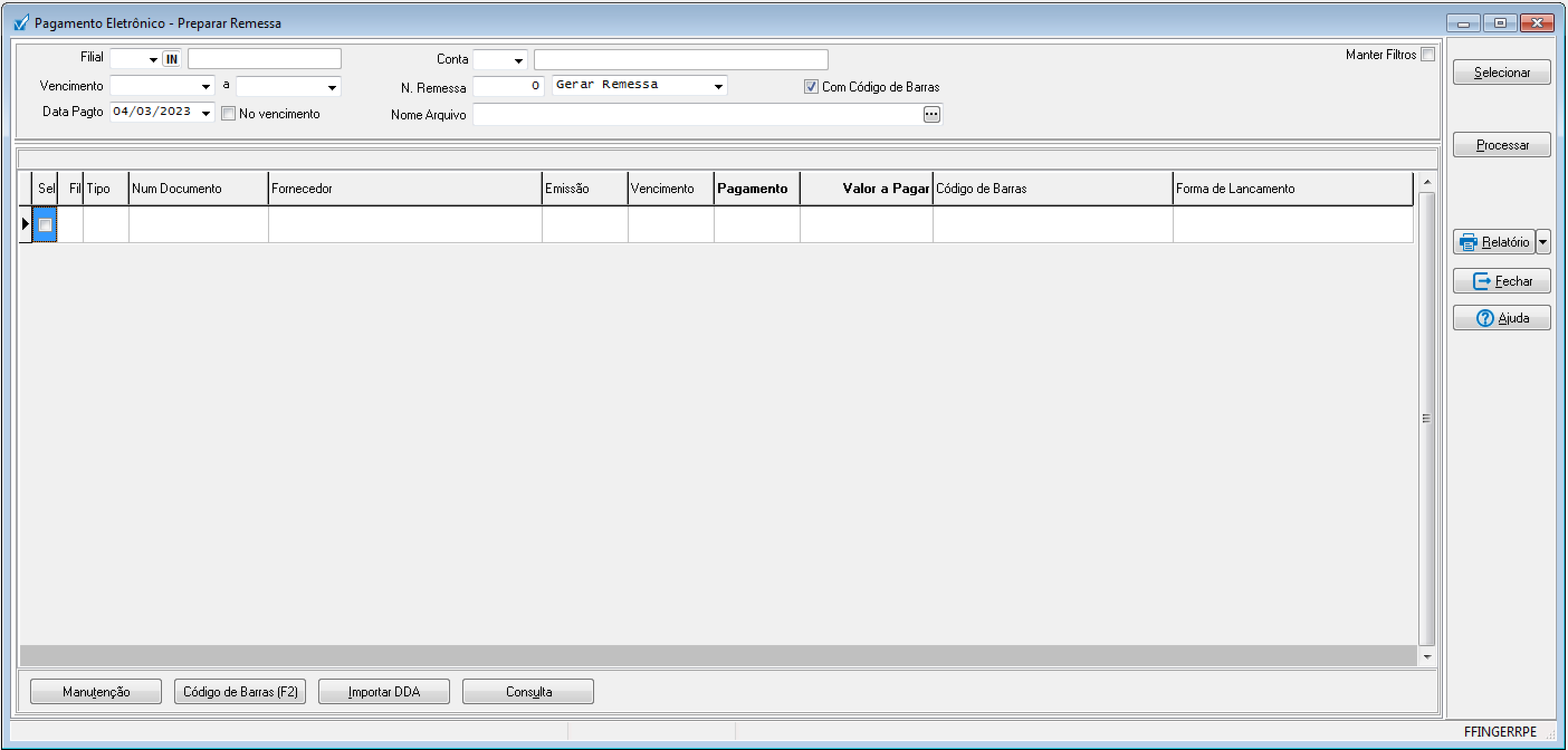This screenshot has height=750, width=1568.
Task: Click the grid vertical scrollbar thumb
Action: coord(1426,419)
